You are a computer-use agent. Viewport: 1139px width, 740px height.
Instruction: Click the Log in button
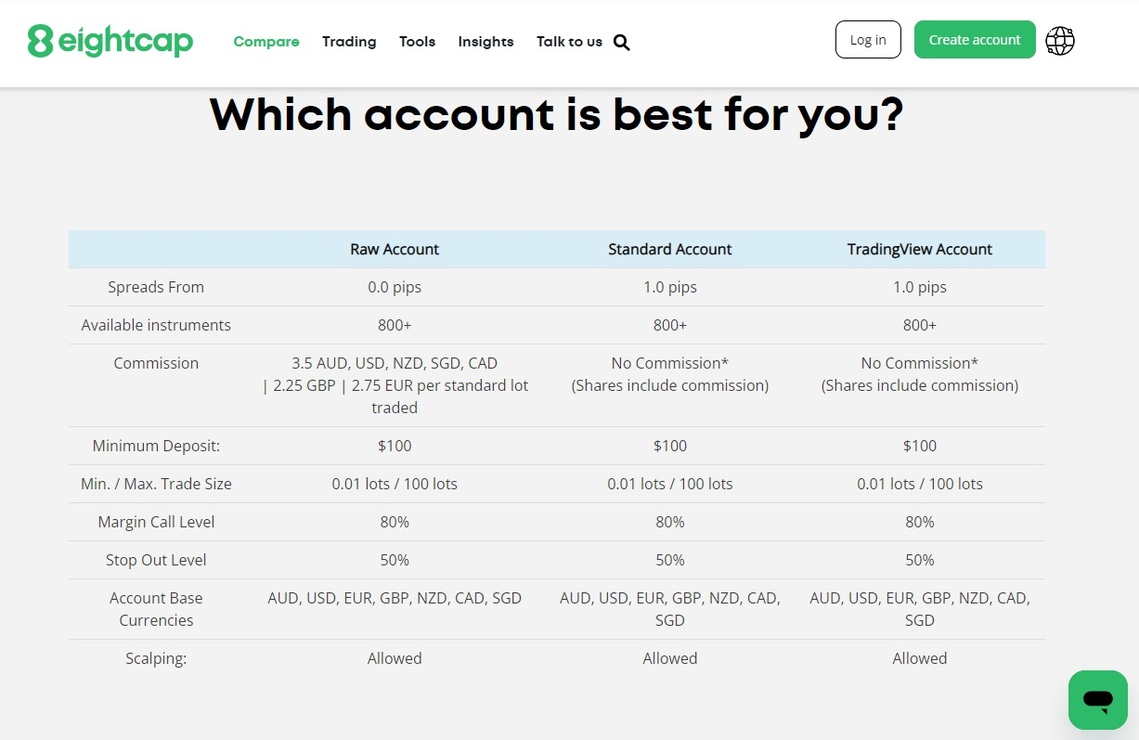[868, 39]
